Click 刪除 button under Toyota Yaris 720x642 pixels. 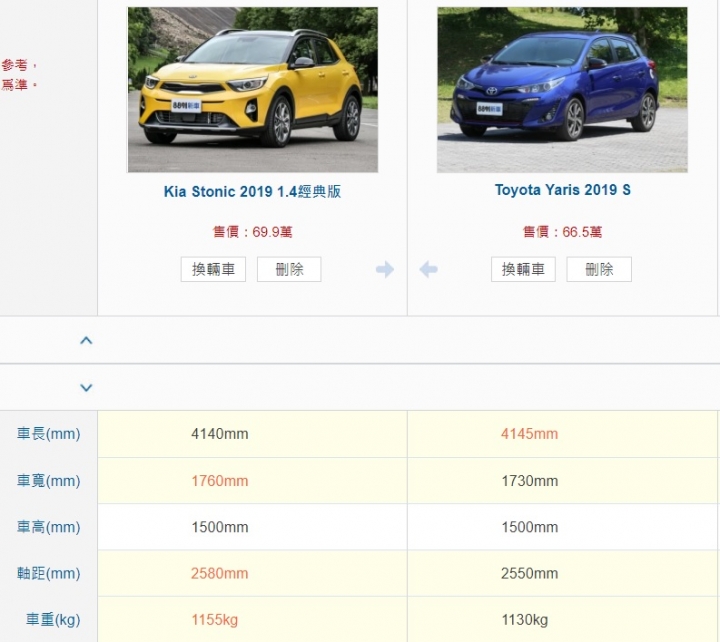pos(599,269)
